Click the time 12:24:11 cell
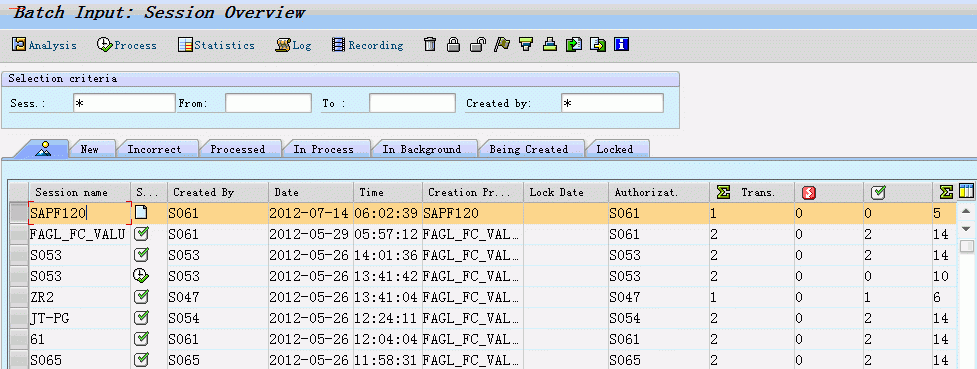 point(388,319)
